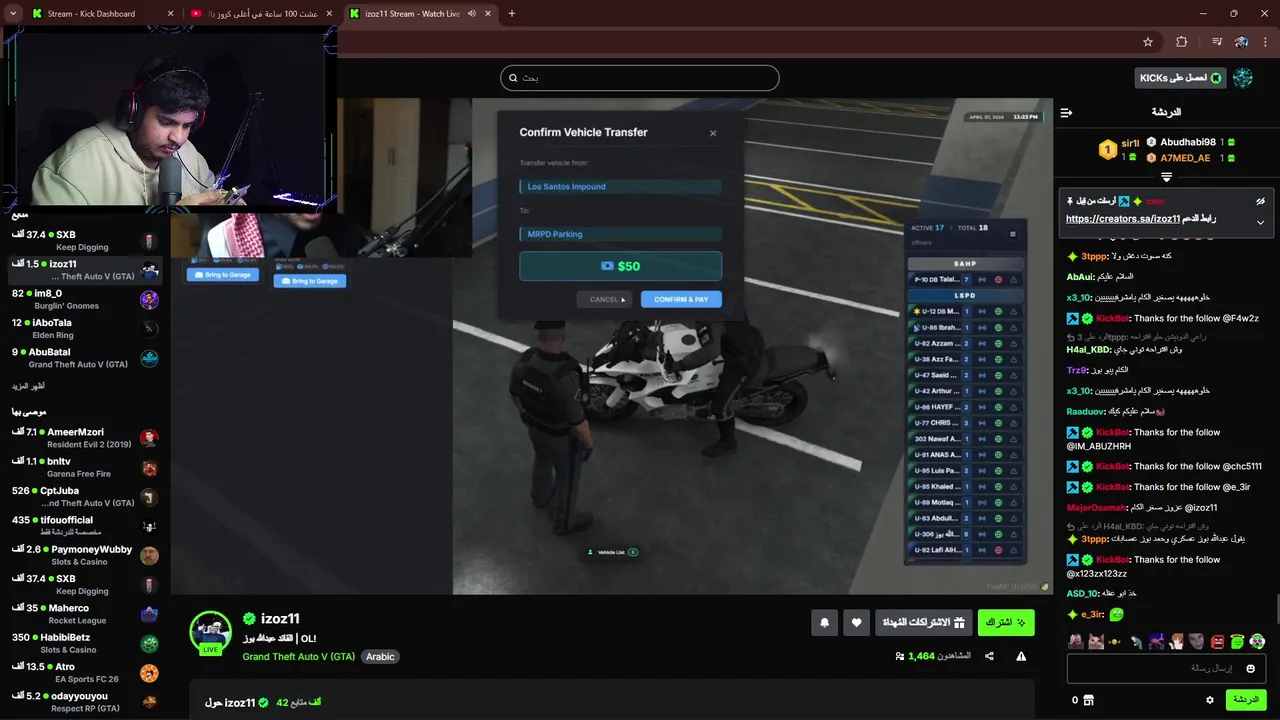Click the chat message input field
1280x720 pixels.
pyautogui.click(x=1166, y=668)
